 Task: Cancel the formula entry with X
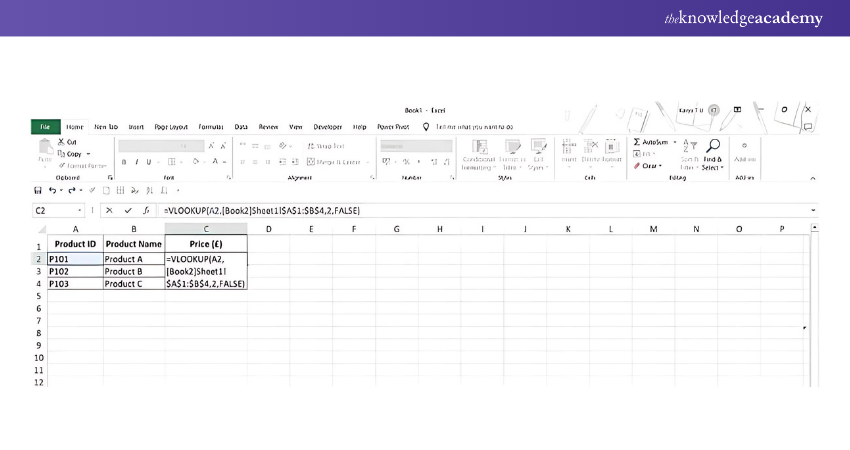[x=110, y=211]
